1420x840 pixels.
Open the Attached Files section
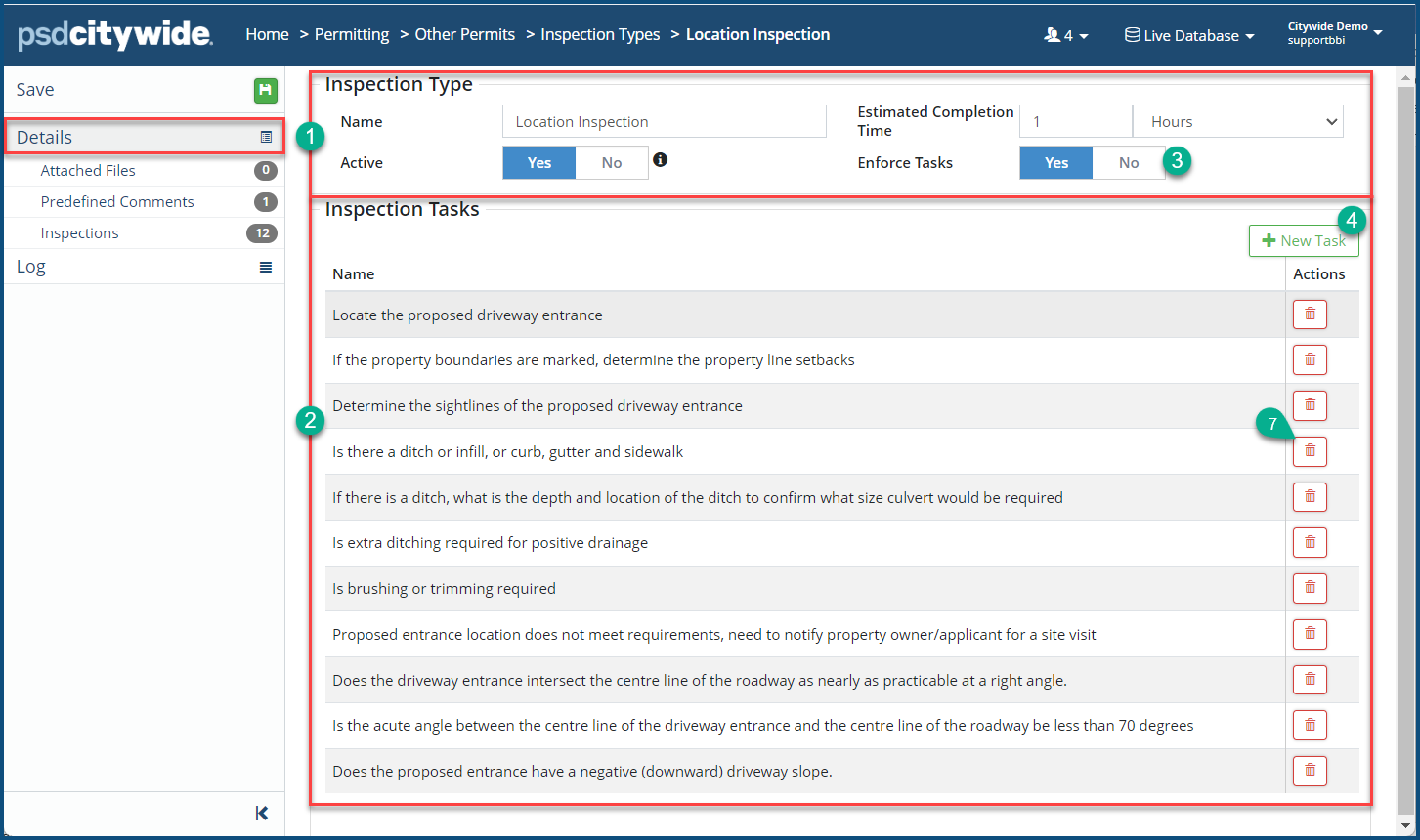[88, 171]
